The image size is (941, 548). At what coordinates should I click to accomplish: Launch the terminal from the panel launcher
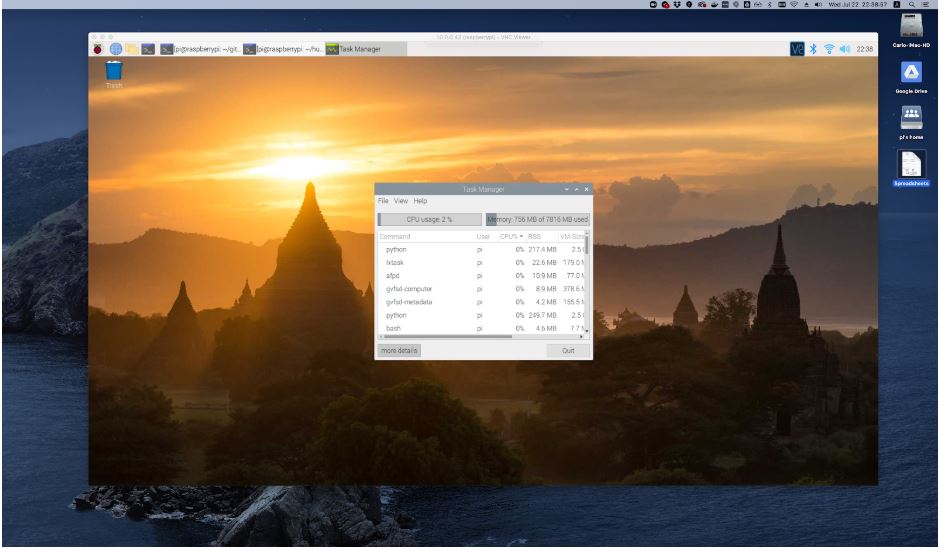(148, 49)
